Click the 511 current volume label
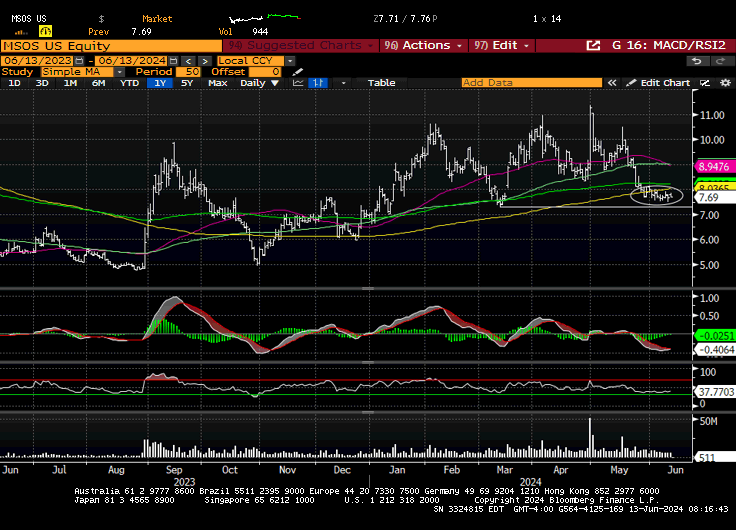 click(714, 458)
